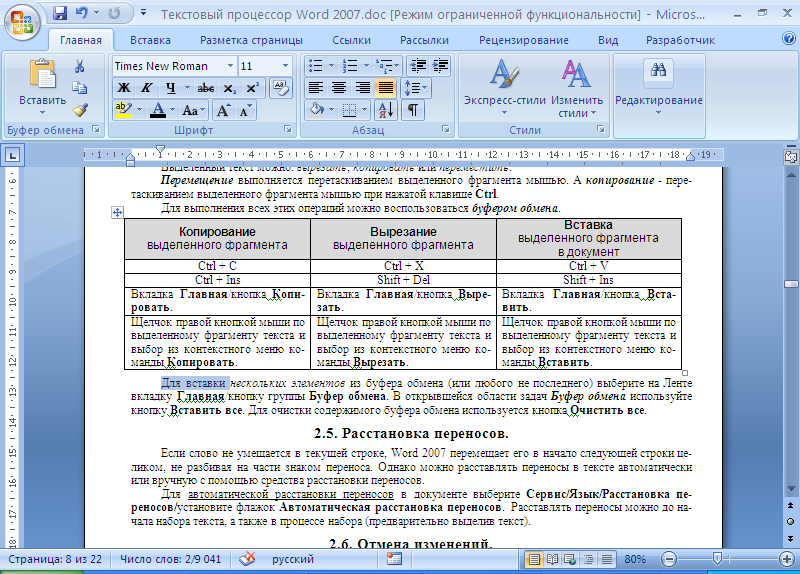Click the zoom slider handle

pos(717,559)
